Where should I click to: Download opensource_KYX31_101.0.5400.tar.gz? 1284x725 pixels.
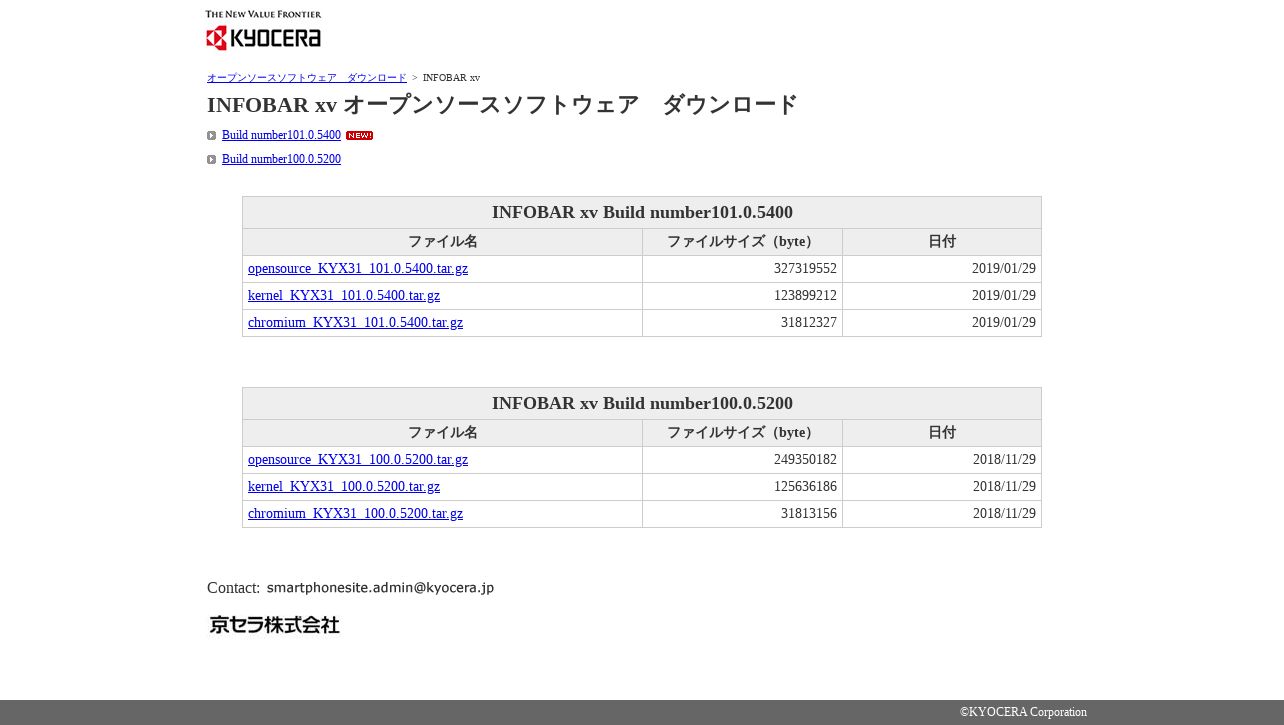[358, 269]
